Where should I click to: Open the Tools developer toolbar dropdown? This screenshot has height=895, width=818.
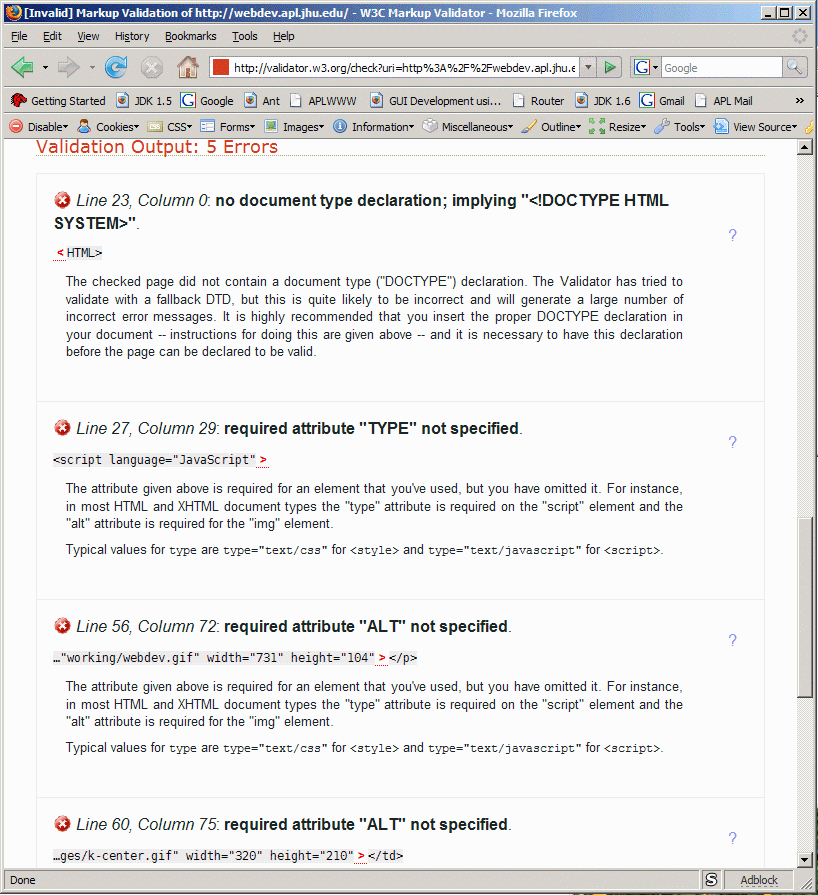click(x=680, y=127)
